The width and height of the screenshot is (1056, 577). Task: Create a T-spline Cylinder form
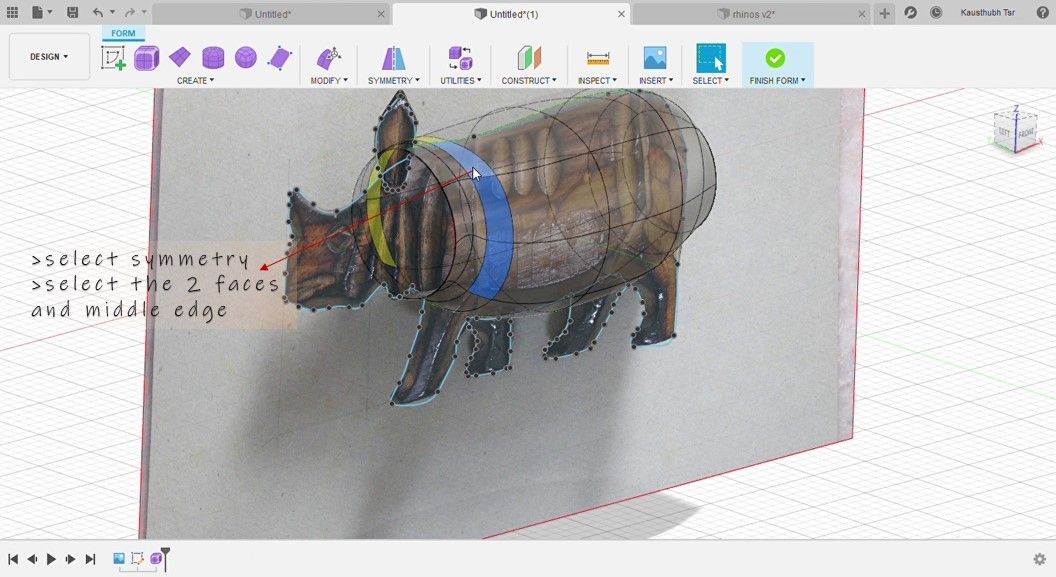coord(213,58)
